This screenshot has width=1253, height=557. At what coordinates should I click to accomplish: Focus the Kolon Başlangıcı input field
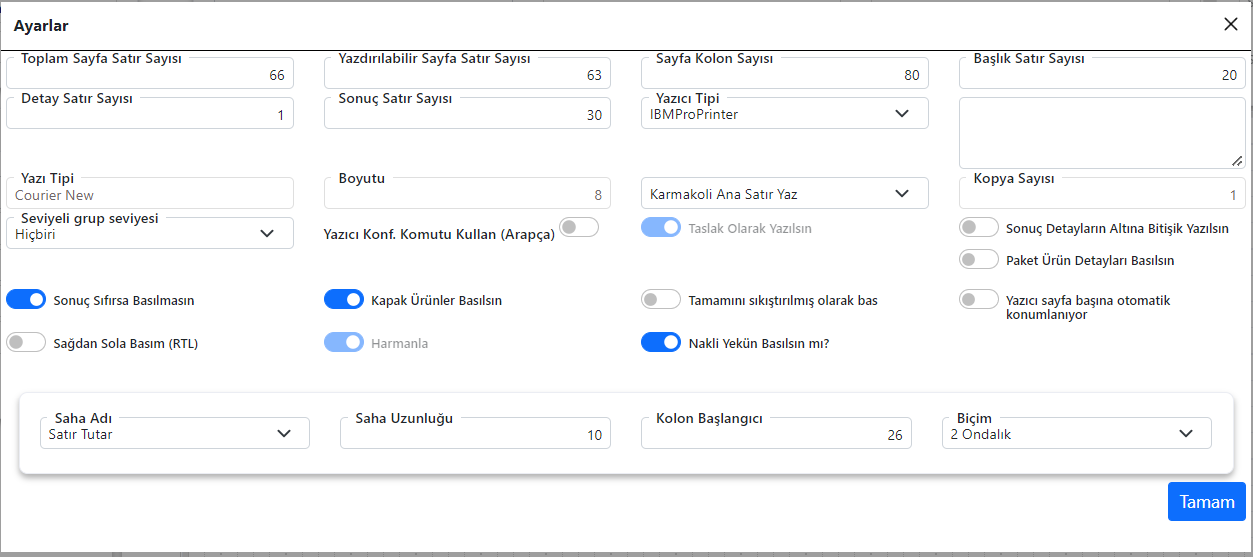[x=776, y=434]
